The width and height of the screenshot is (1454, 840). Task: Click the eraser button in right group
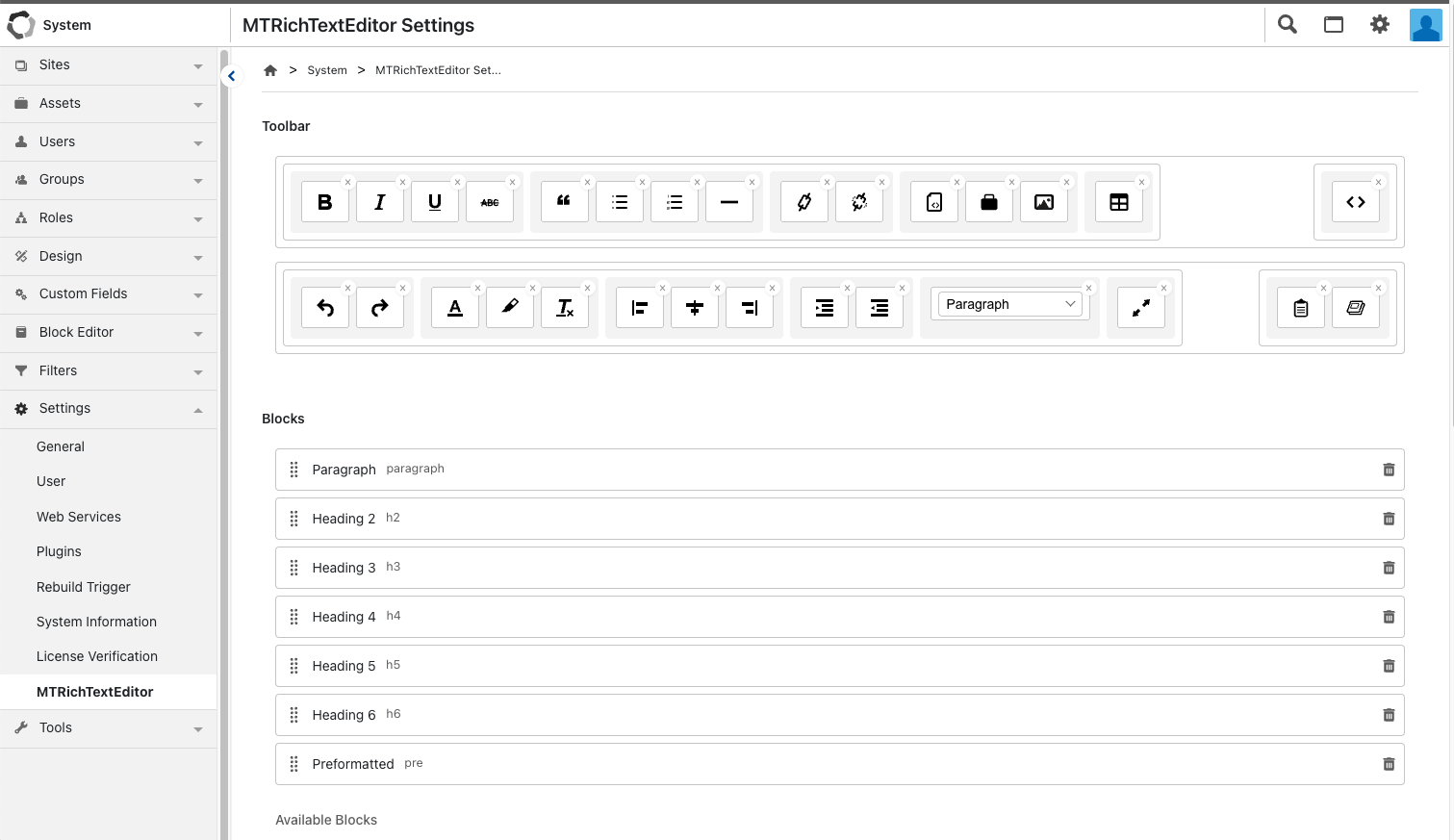[1356, 308]
